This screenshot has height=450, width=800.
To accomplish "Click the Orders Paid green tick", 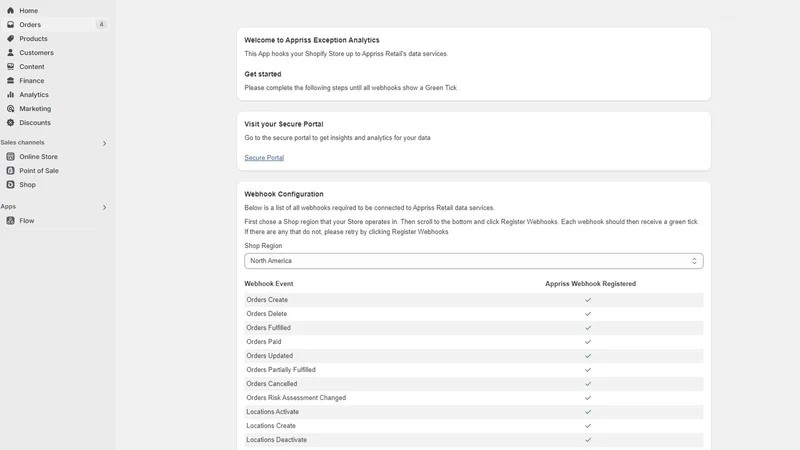I will click(x=588, y=342).
